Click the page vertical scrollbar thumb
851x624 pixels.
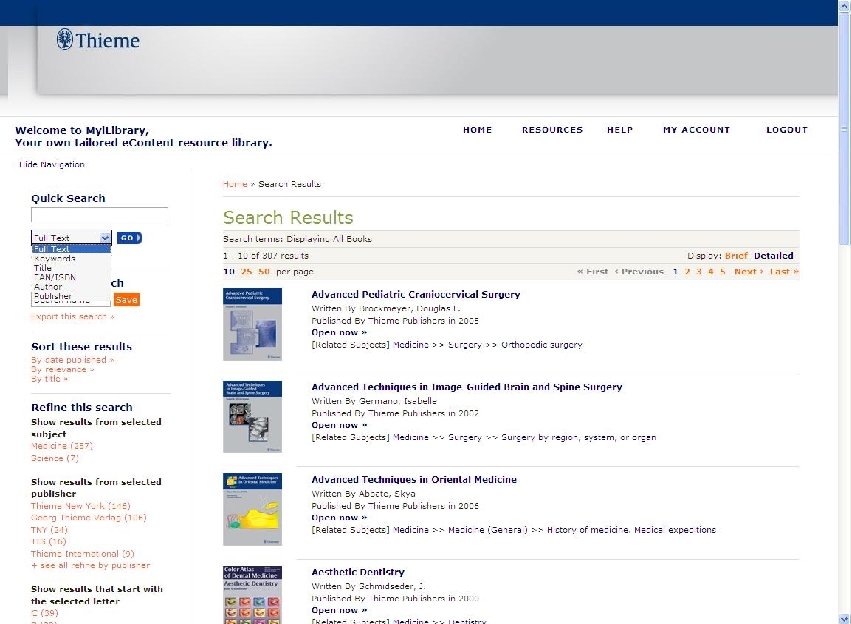tap(844, 129)
